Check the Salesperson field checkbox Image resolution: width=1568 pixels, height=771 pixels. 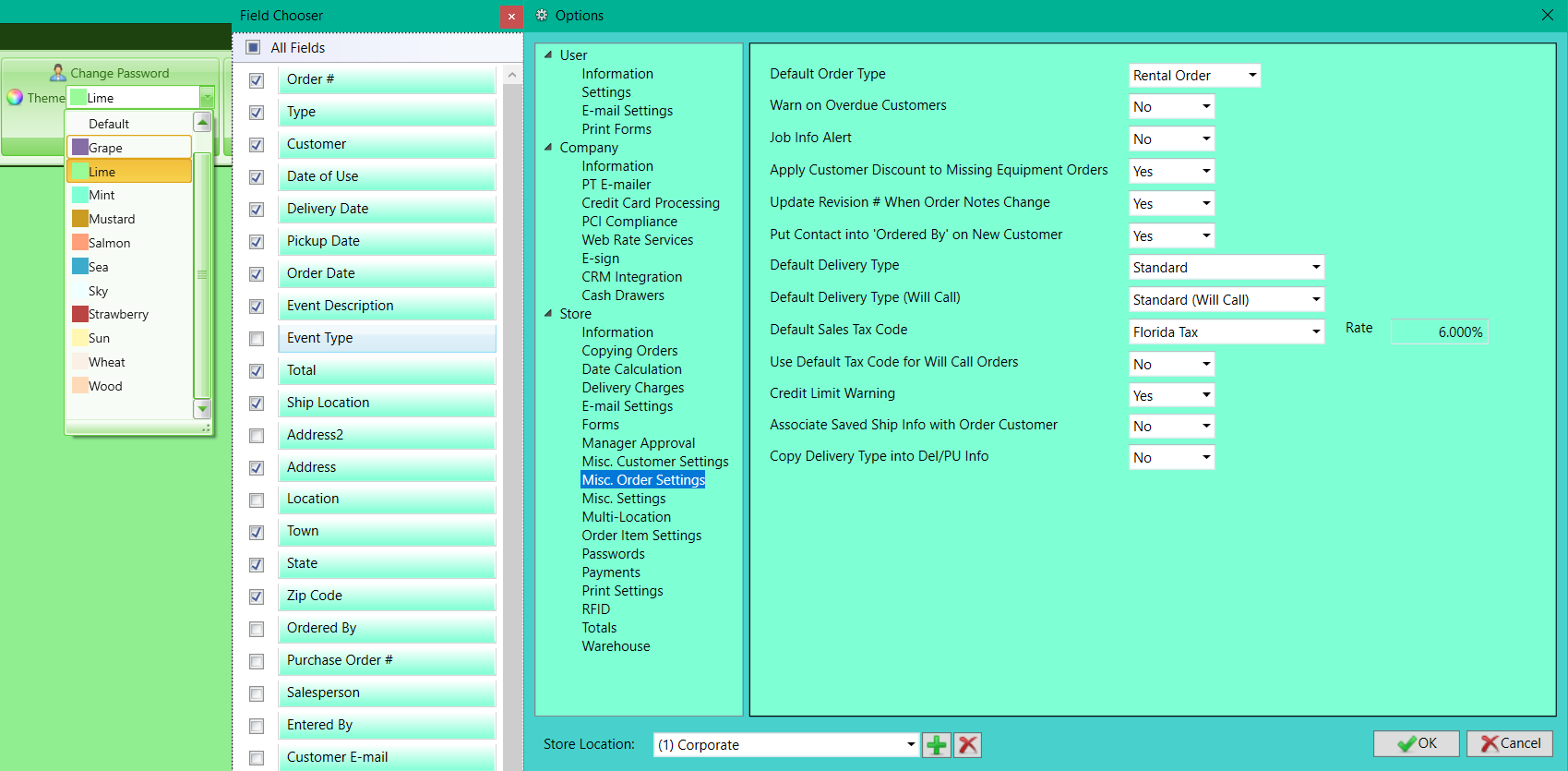[257, 694]
